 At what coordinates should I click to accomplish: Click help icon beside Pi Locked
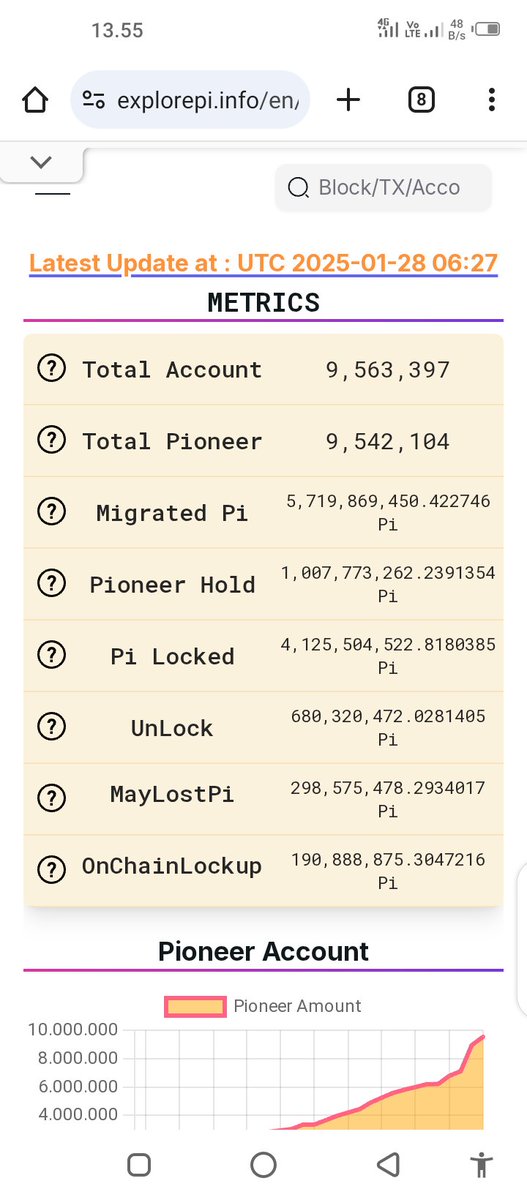(x=51, y=656)
